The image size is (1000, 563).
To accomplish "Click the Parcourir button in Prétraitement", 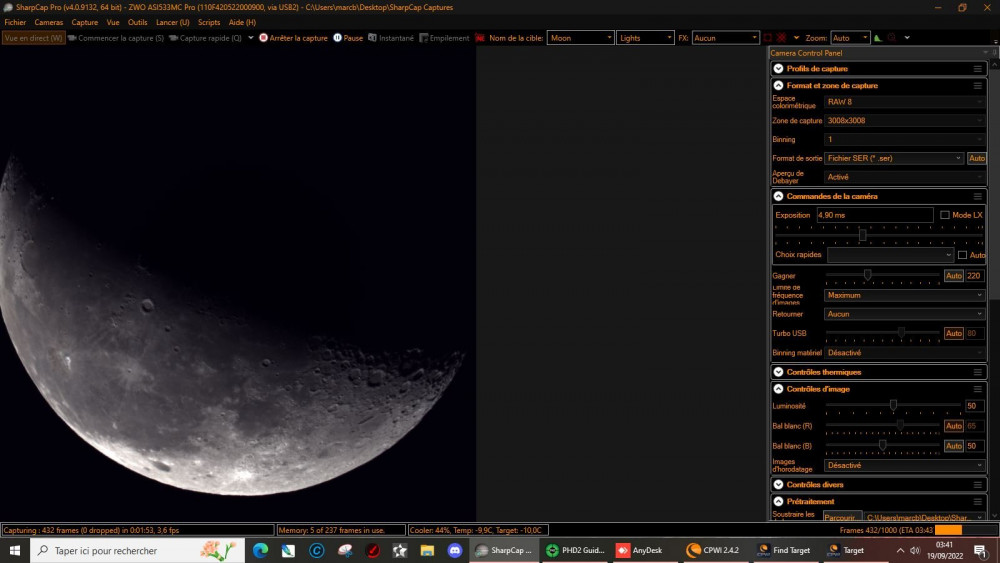I will click(x=842, y=517).
